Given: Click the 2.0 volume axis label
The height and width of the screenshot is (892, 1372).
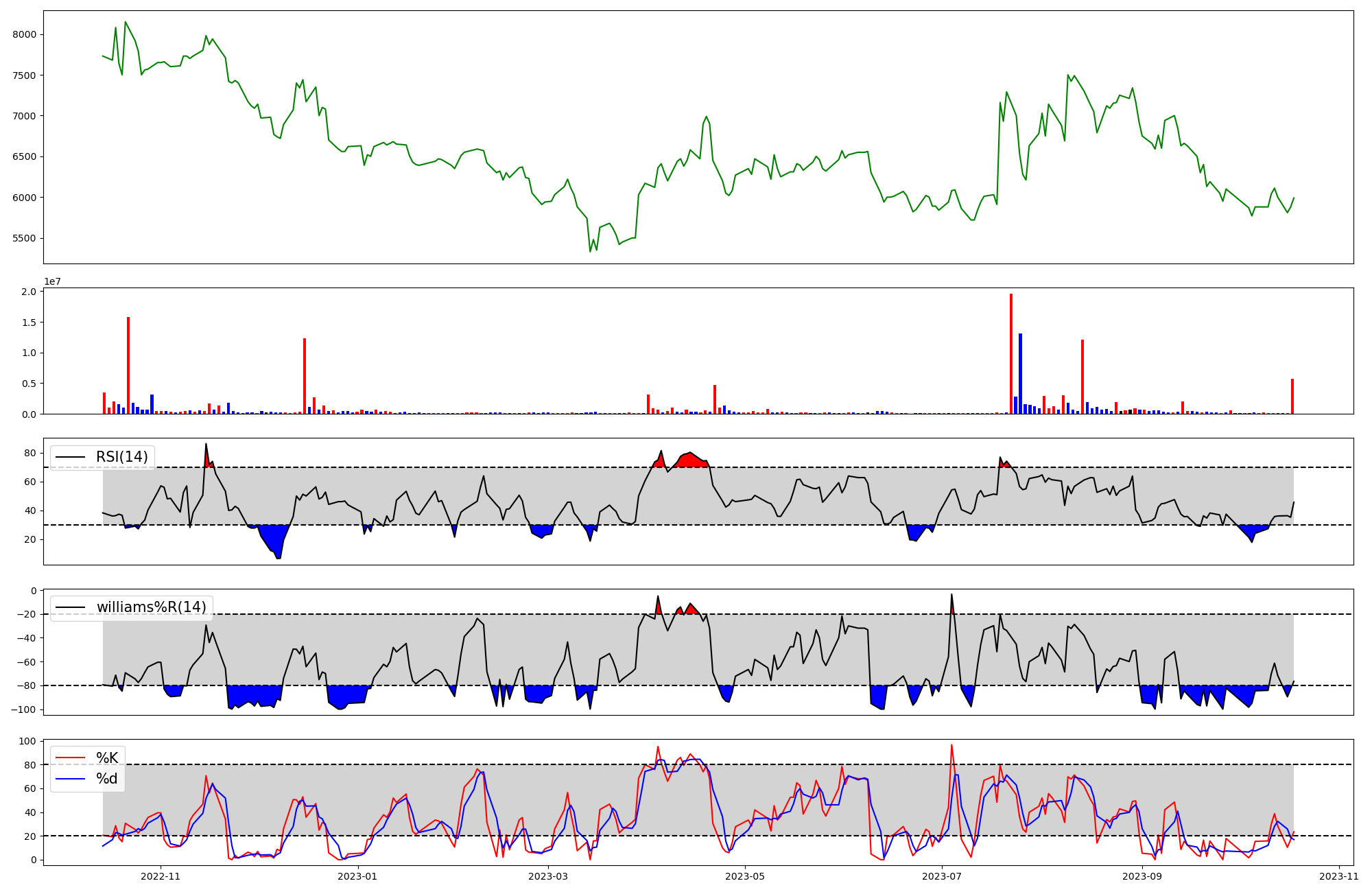Looking at the screenshot, I should pyautogui.click(x=29, y=292).
